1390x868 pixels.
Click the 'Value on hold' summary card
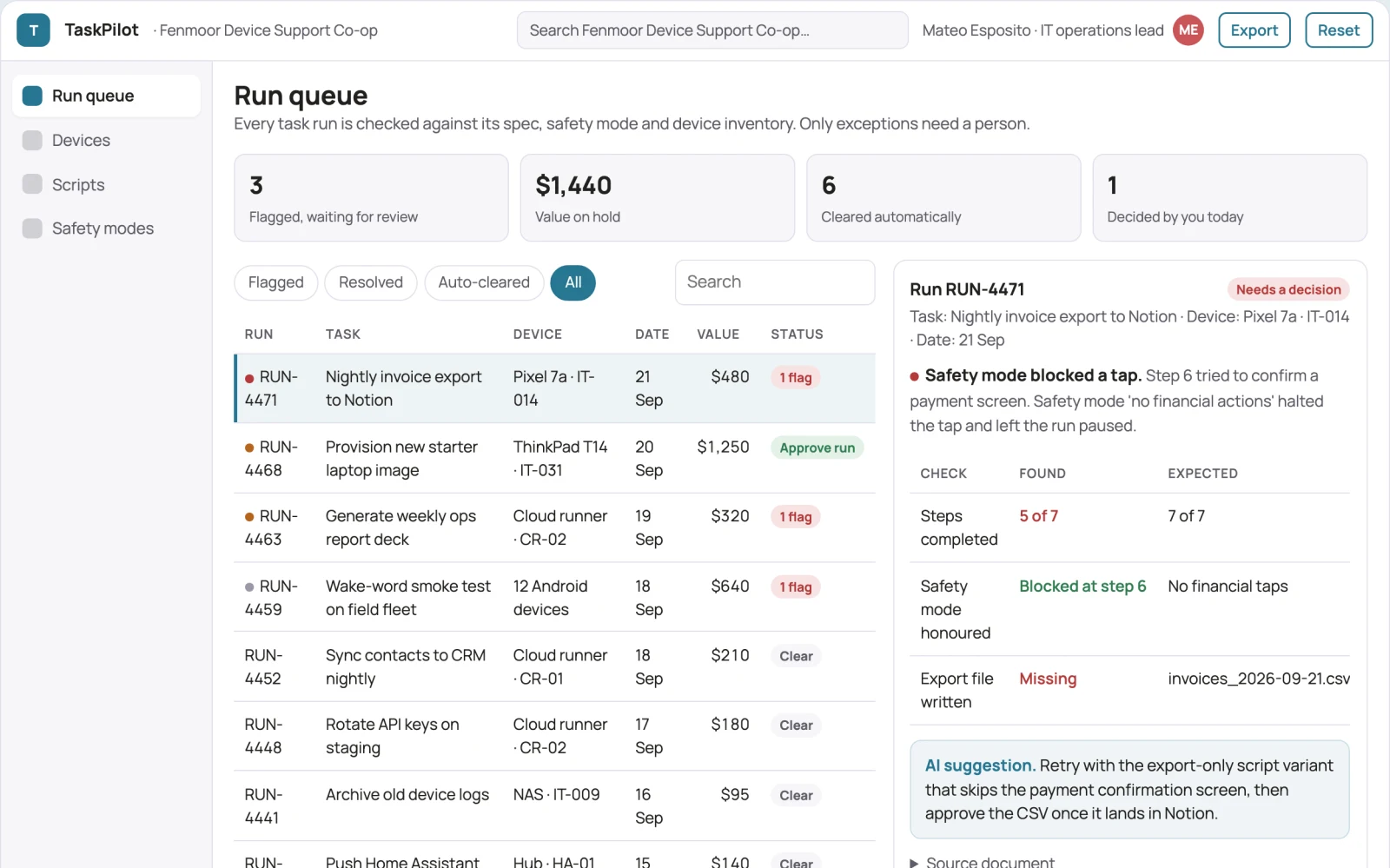coord(658,198)
